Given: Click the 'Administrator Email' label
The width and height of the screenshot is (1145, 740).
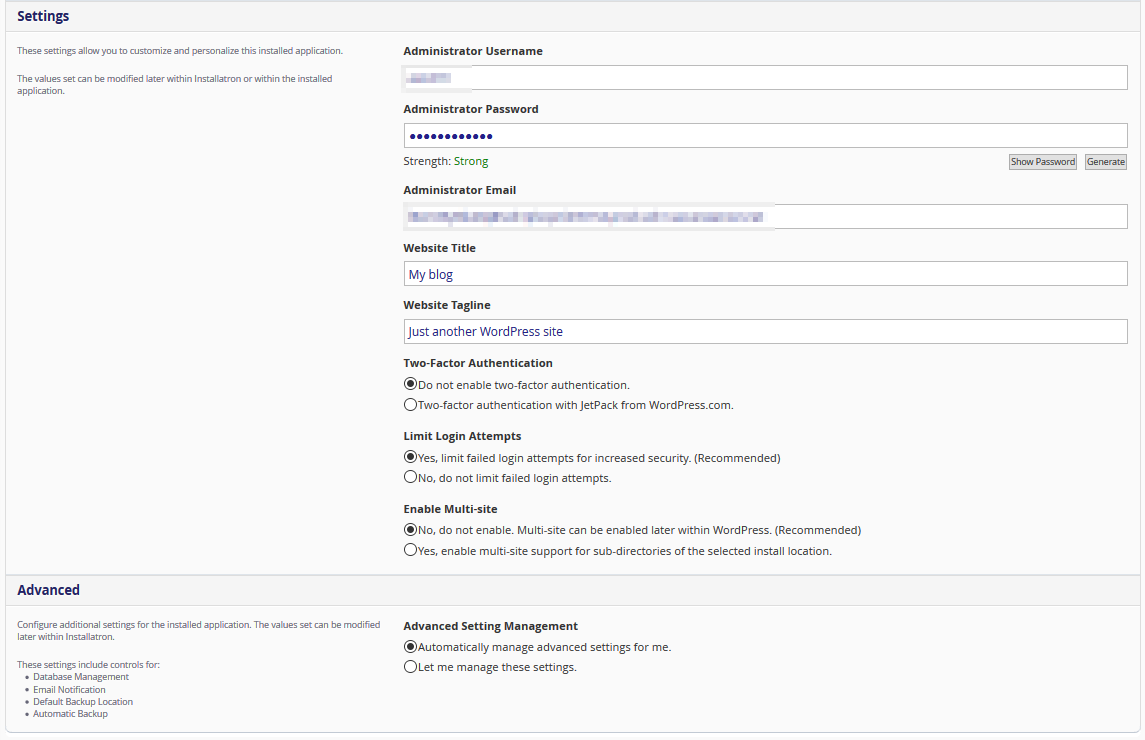Looking at the screenshot, I should 460,190.
